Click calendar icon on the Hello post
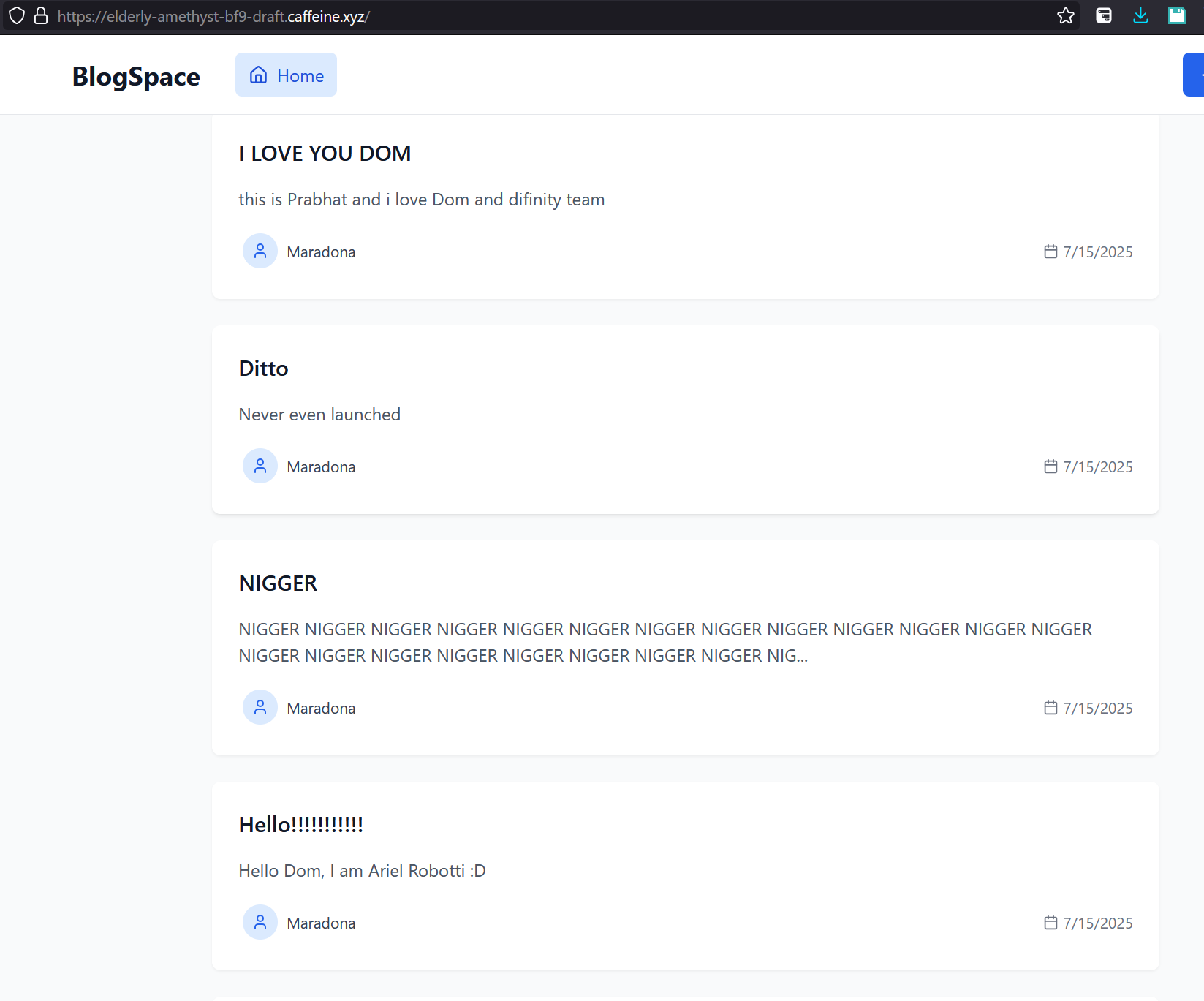 (1050, 923)
